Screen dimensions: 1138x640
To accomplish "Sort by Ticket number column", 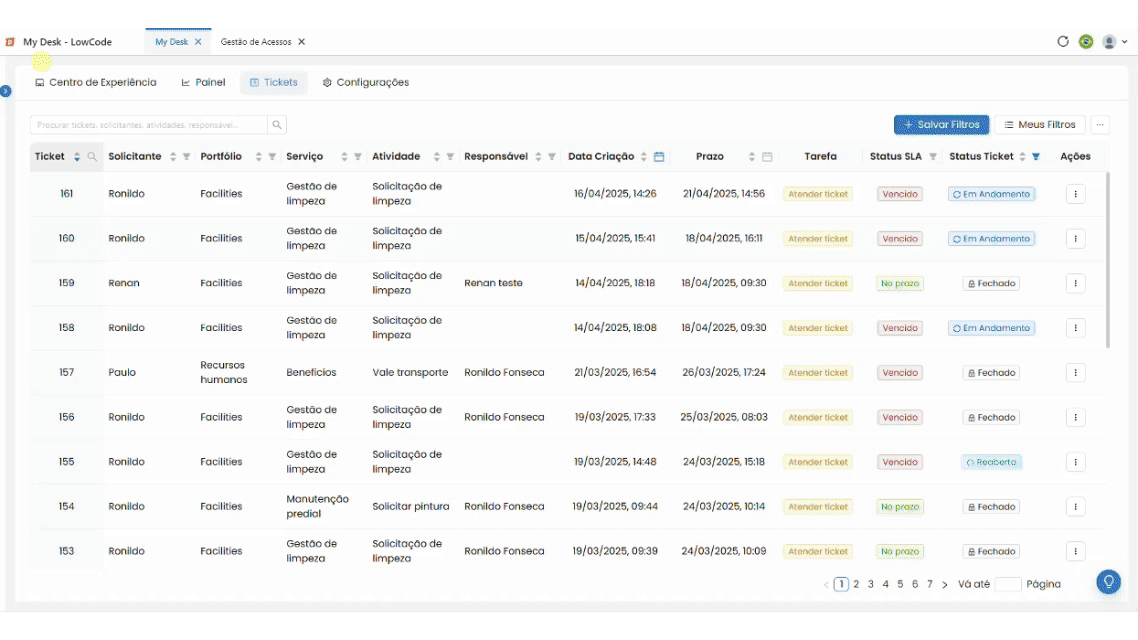I will click(x=77, y=157).
